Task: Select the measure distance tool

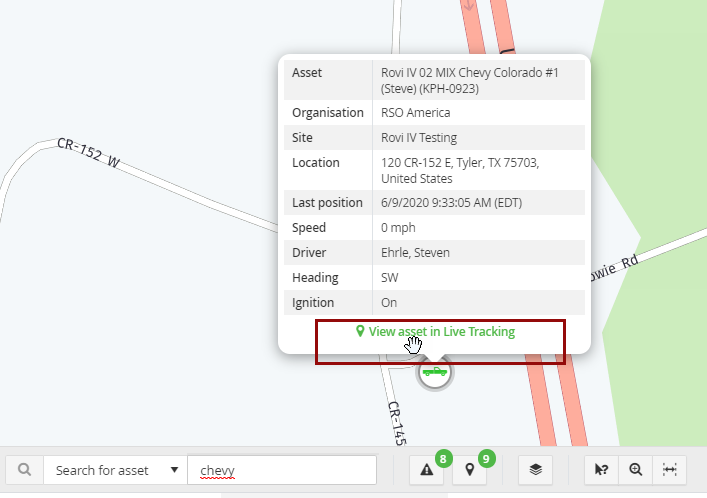Action: [670, 470]
